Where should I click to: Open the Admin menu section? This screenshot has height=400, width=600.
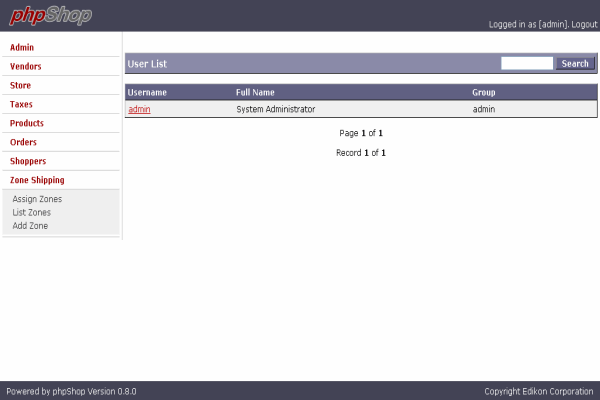[22, 47]
